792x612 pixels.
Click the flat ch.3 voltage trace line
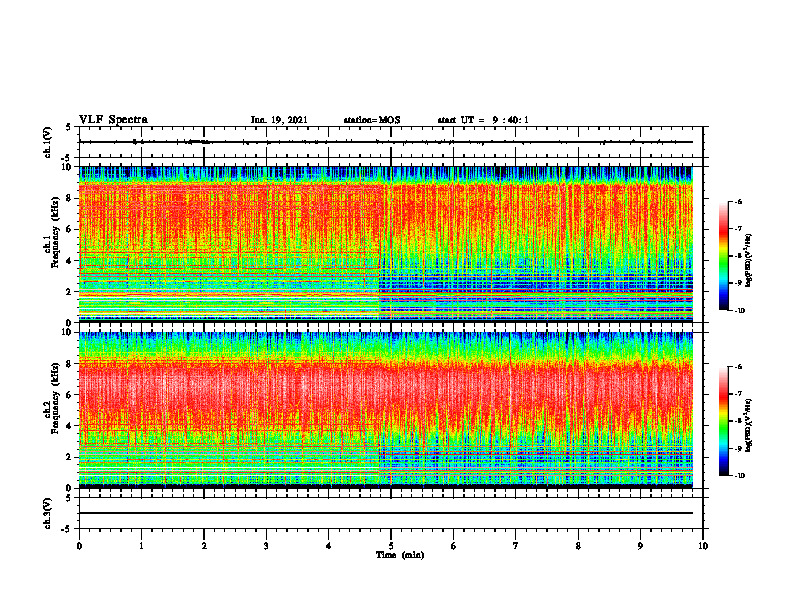tap(386, 513)
